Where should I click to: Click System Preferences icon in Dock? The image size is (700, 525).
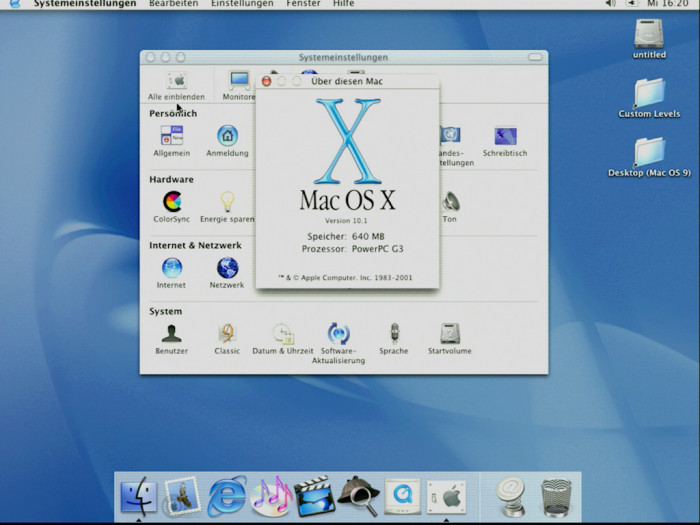pyautogui.click(x=446, y=496)
